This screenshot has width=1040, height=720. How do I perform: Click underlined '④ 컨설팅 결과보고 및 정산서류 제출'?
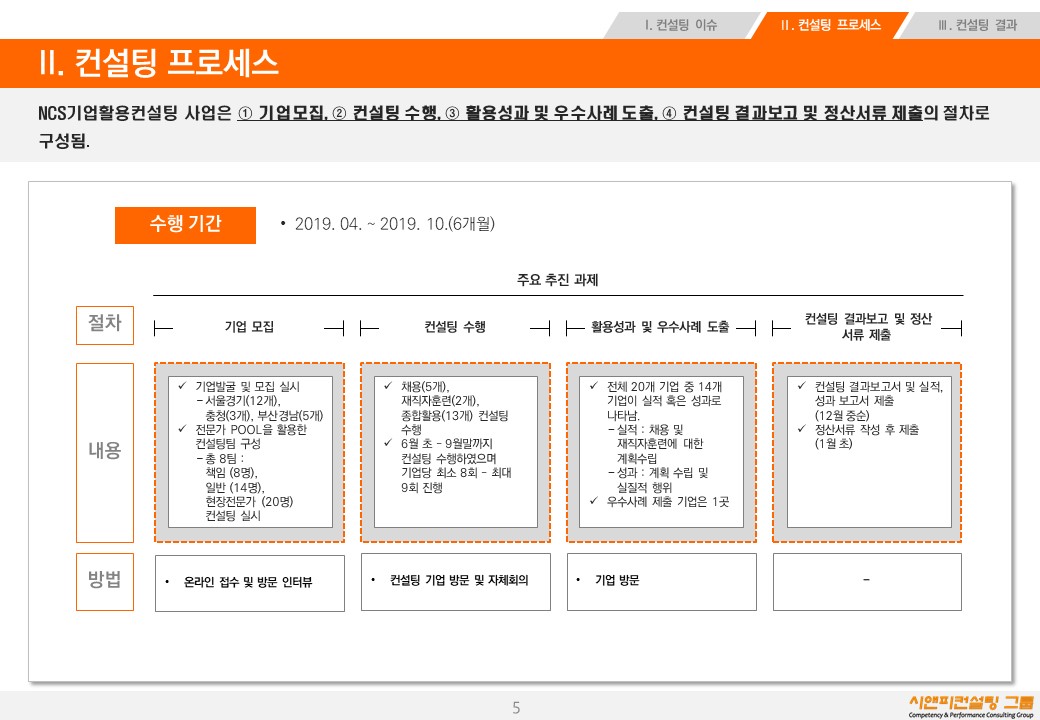(793, 113)
